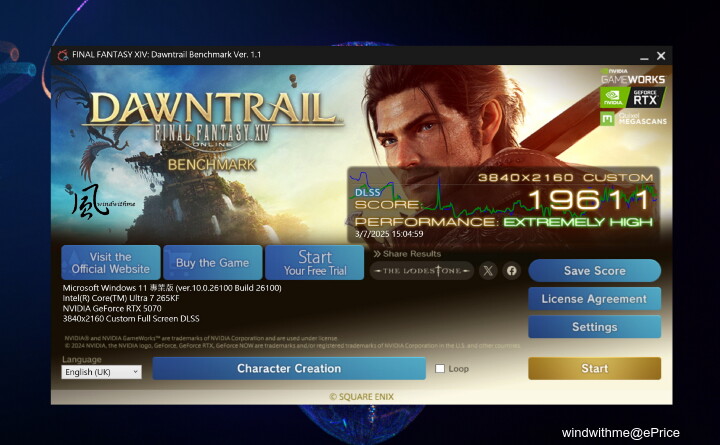The height and width of the screenshot is (445, 720).
Task: Click the Share Results label
Action: tap(407, 254)
